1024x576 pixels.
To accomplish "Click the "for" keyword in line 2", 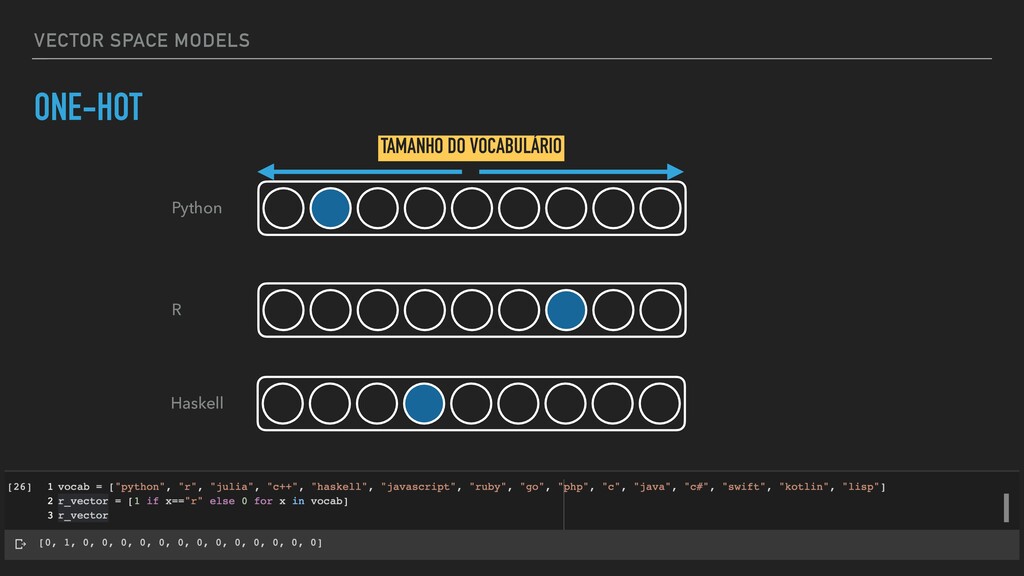I will [x=263, y=502].
